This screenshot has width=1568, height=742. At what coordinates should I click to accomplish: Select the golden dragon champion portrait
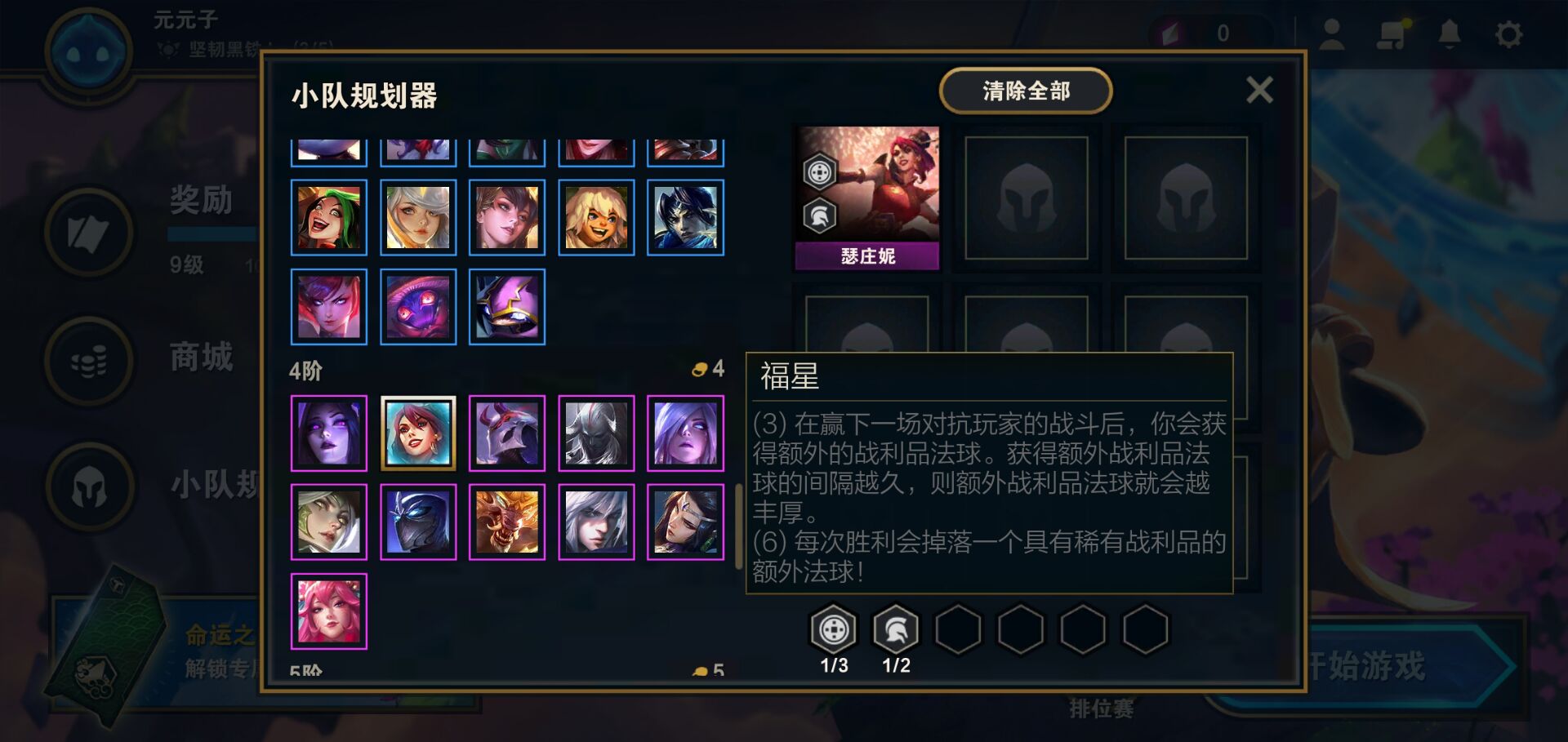507,522
